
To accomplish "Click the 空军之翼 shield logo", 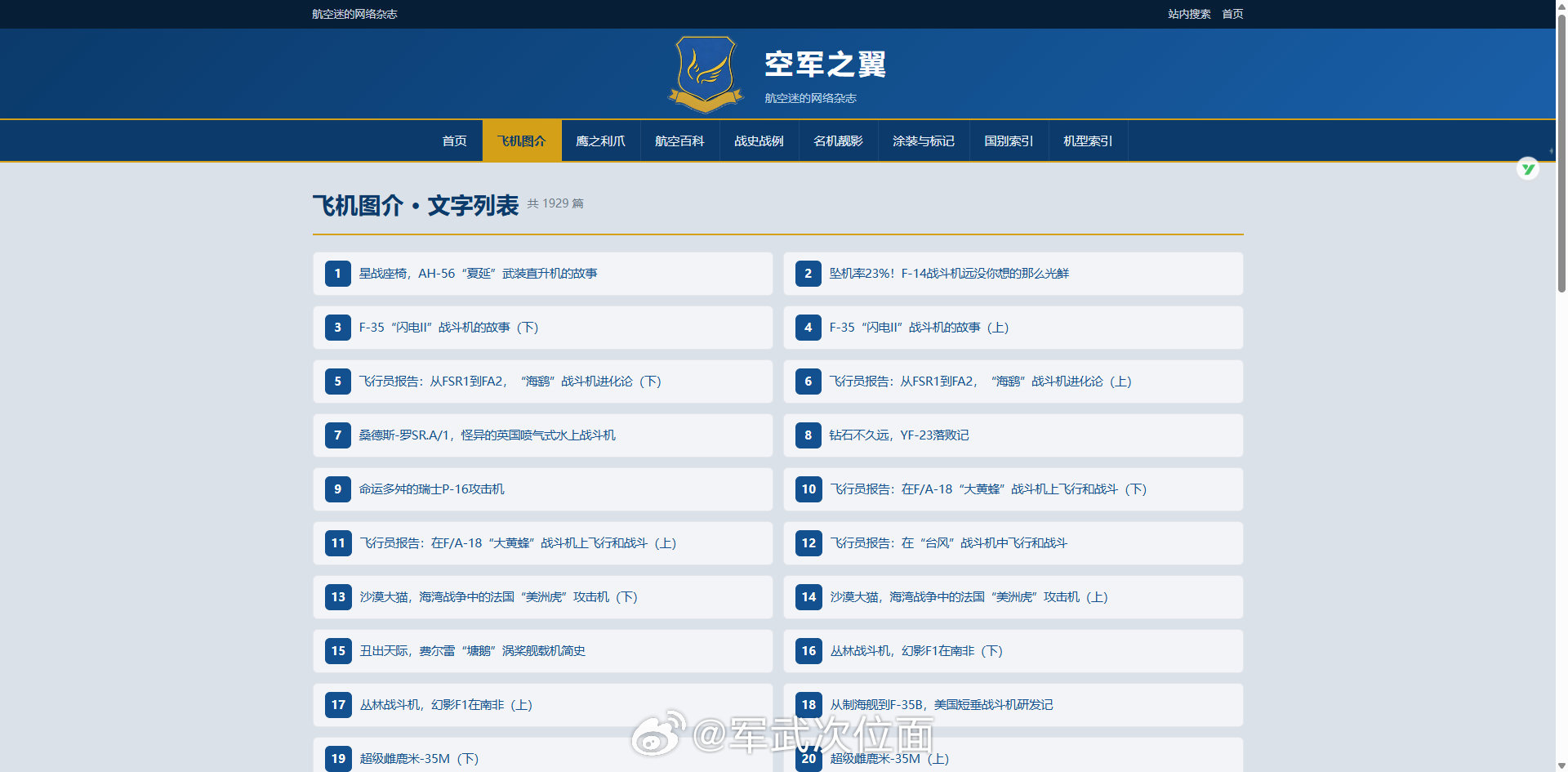I will [706, 74].
